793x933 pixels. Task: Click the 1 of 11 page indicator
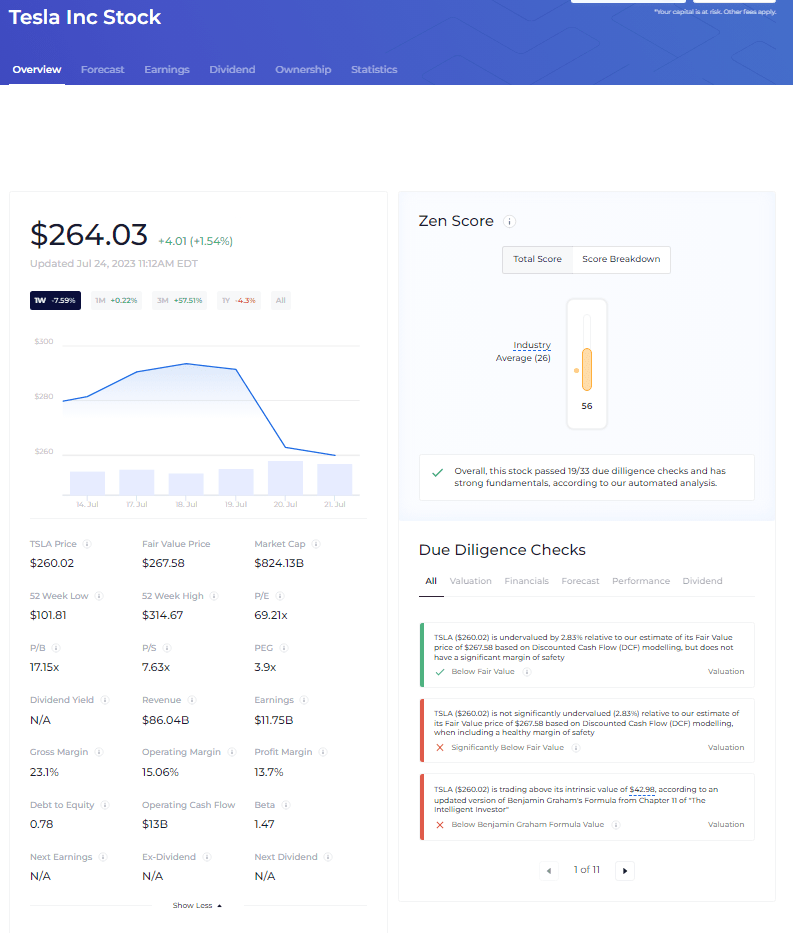[x=587, y=870]
